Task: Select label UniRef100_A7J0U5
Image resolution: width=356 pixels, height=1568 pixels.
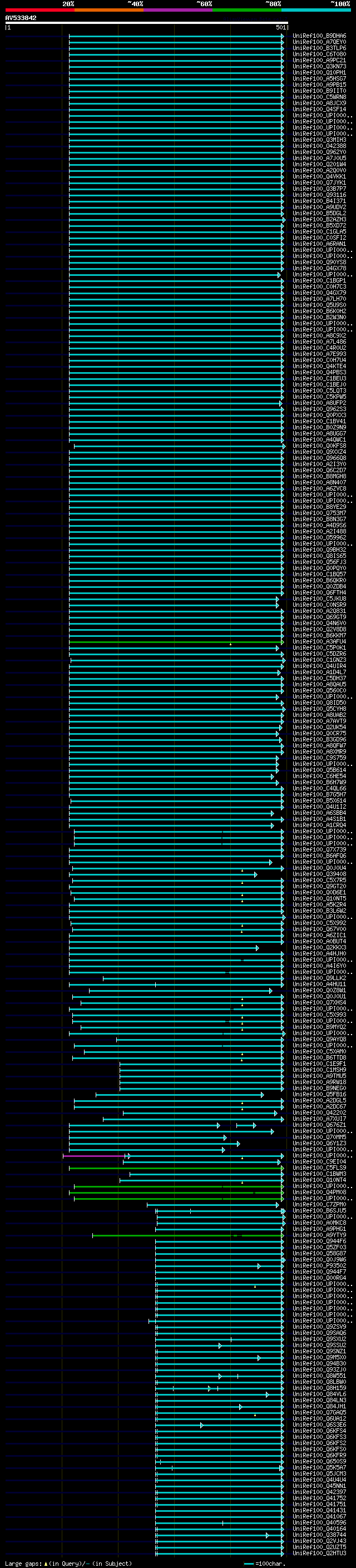Action: coord(319,159)
